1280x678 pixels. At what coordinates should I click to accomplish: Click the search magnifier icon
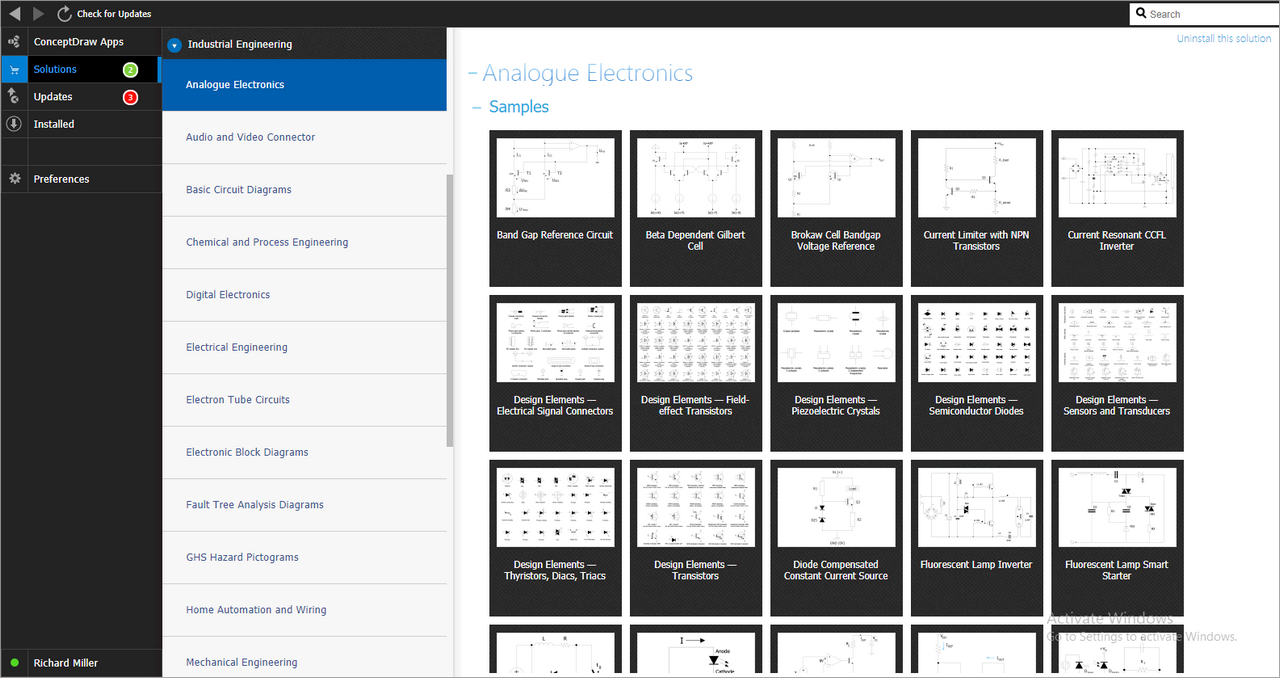tap(1141, 13)
